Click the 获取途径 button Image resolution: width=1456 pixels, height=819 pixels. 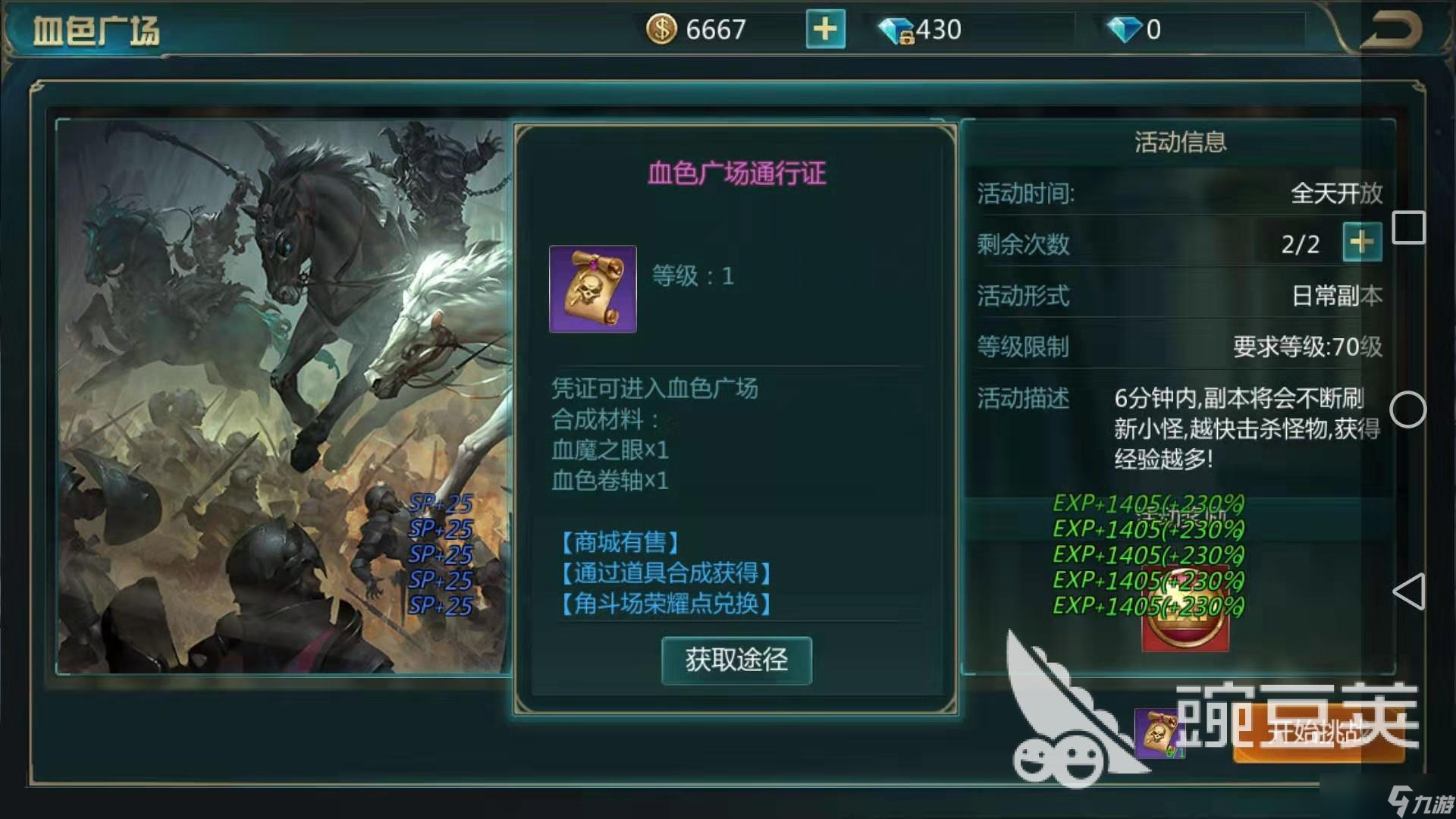[x=736, y=661]
